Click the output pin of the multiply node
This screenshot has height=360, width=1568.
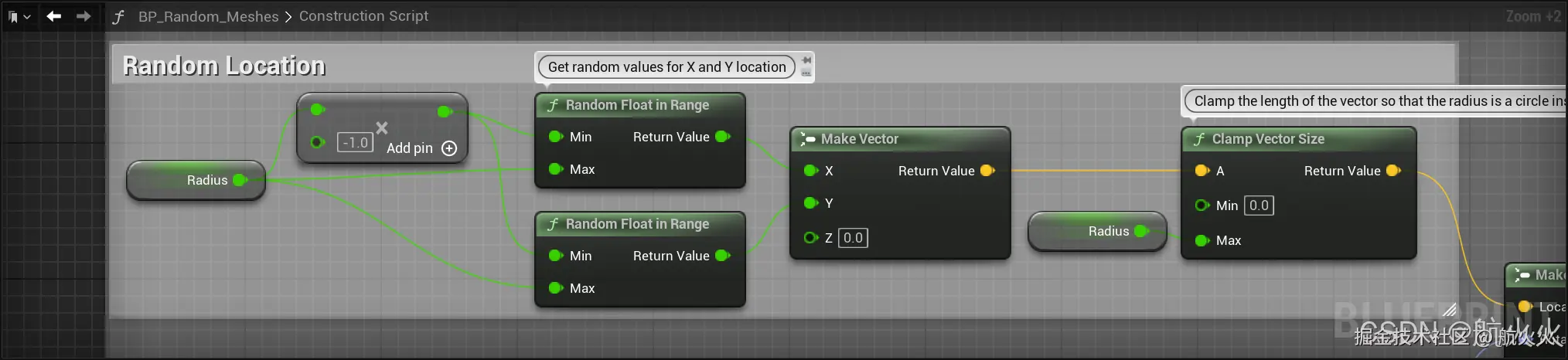click(x=445, y=111)
